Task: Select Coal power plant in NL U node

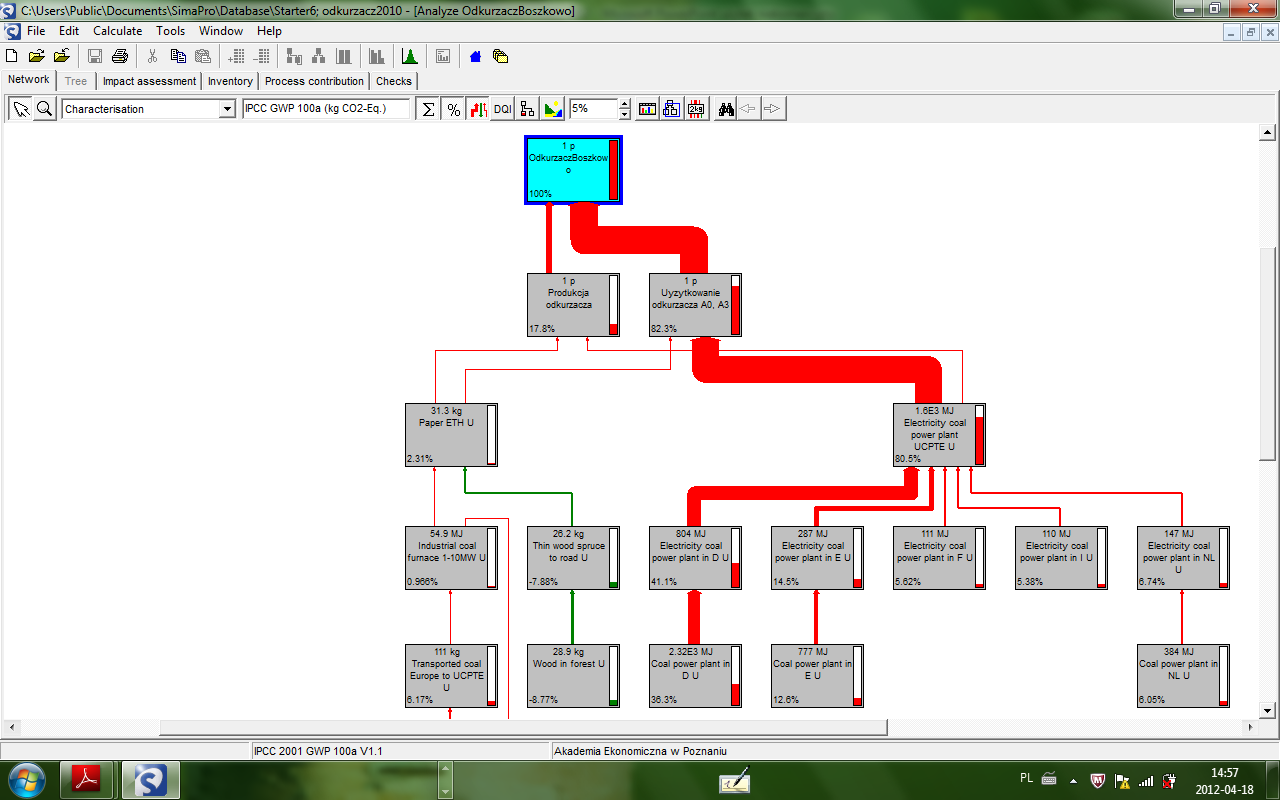Action: [1184, 676]
